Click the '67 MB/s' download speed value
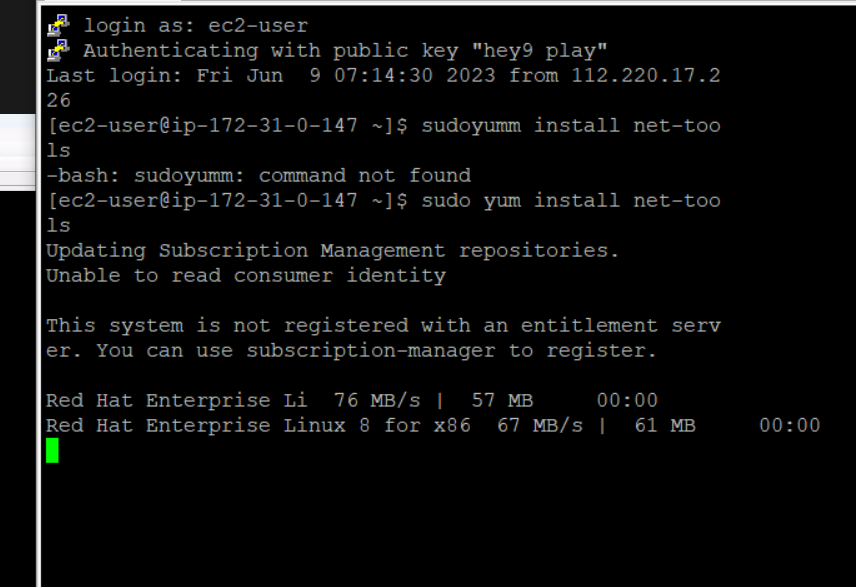This screenshot has width=856, height=587. tap(540, 425)
